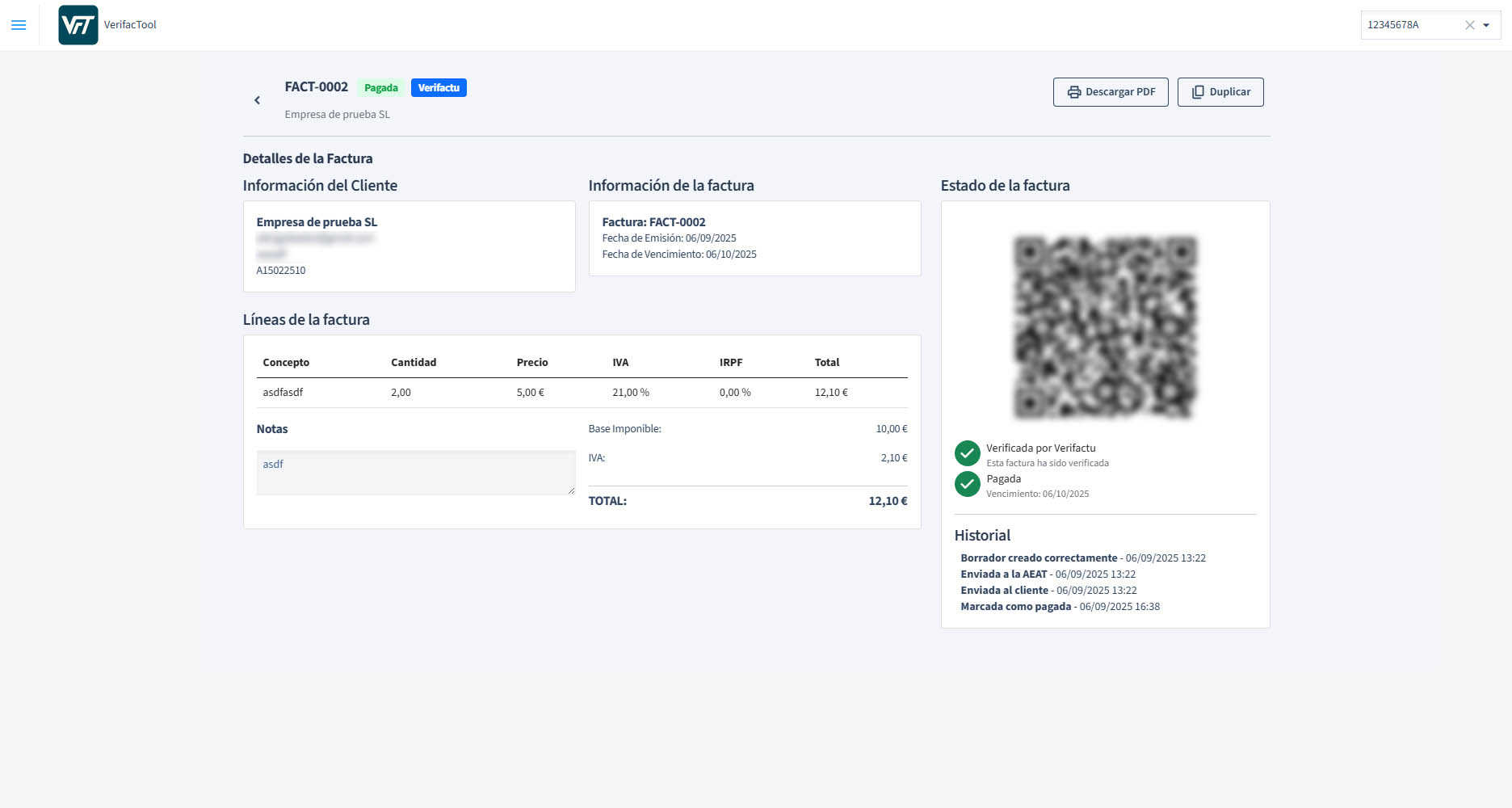Viewport: 1512px width, 808px height.
Task: Click the Marcada como pagada history entry
Action: click(1059, 607)
